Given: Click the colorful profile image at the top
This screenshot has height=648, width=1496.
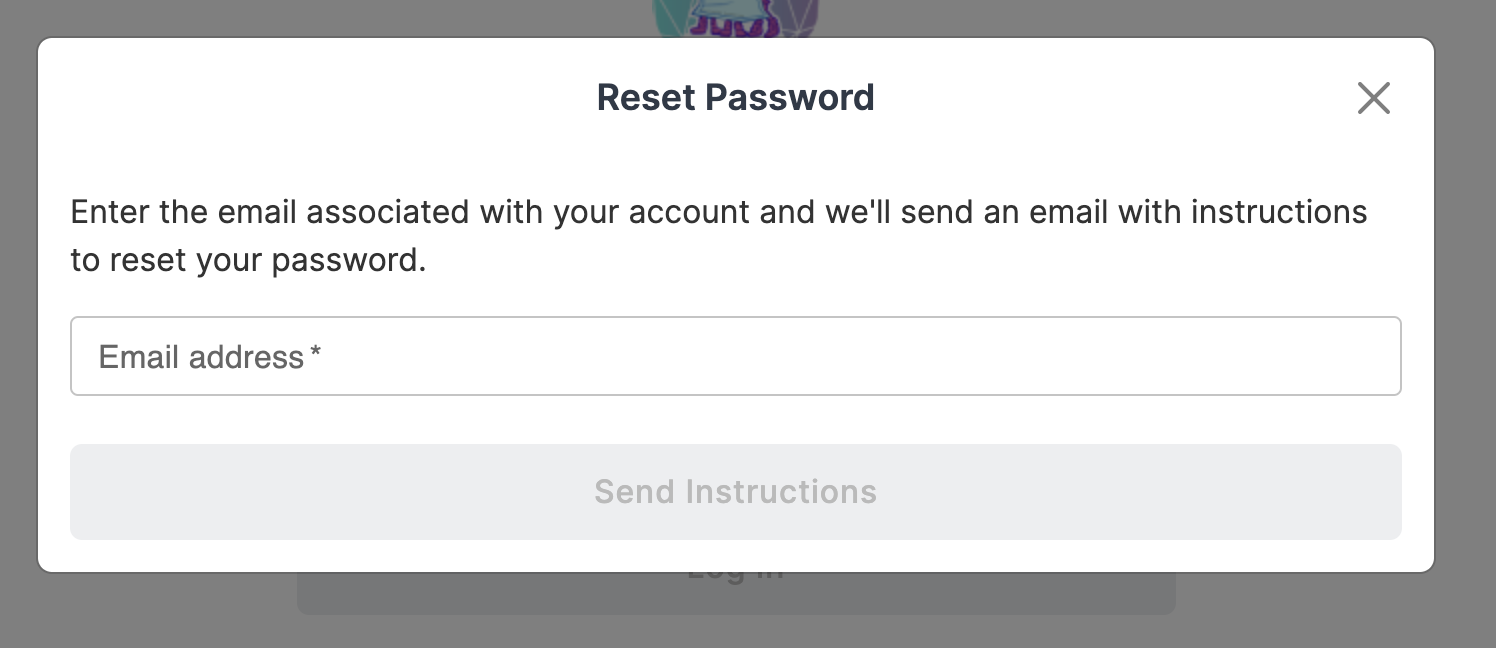Looking at the screenshot, I should coord(735,18).
